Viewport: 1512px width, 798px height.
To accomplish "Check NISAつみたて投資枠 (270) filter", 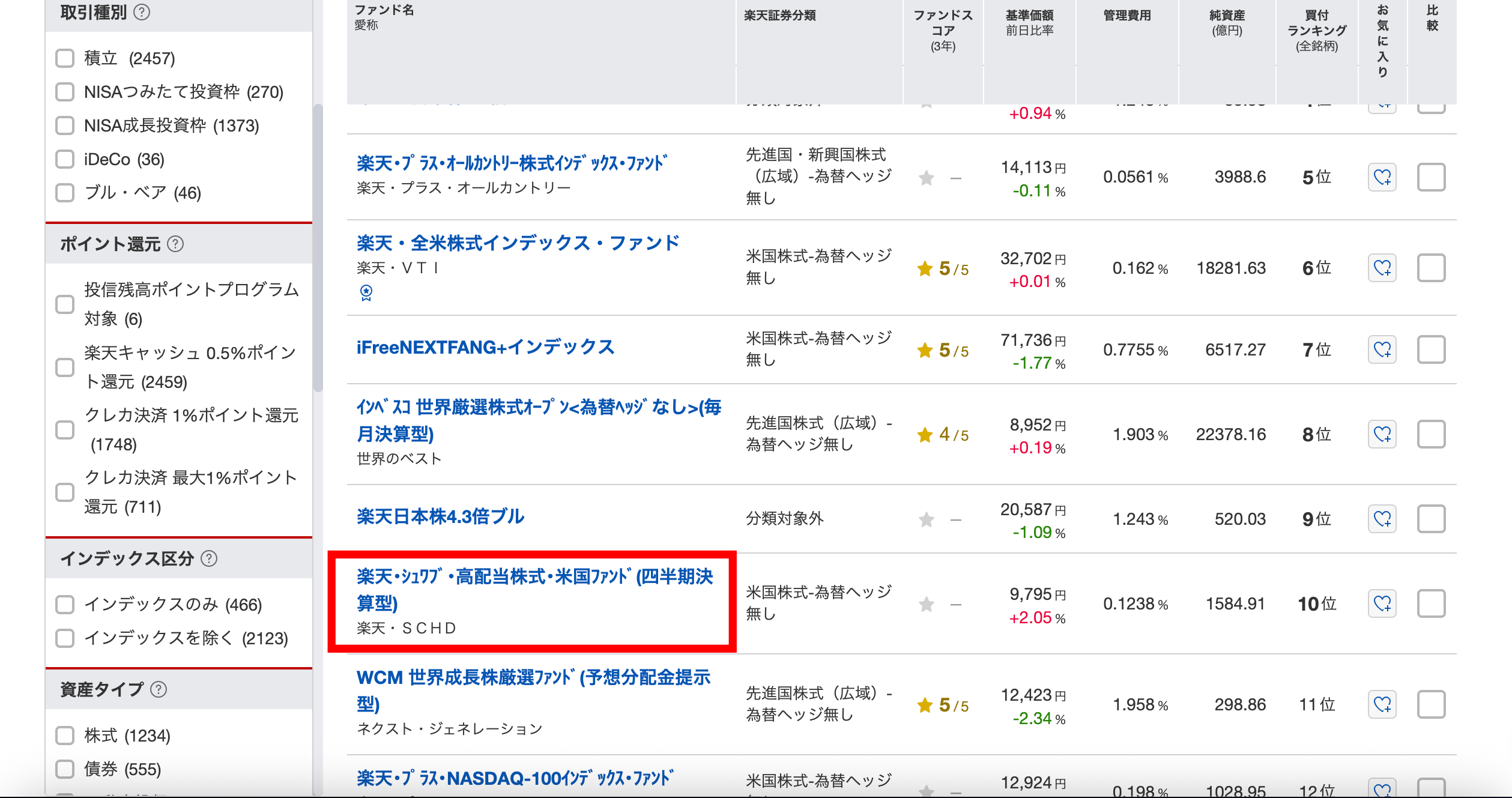I will (65, 92).
